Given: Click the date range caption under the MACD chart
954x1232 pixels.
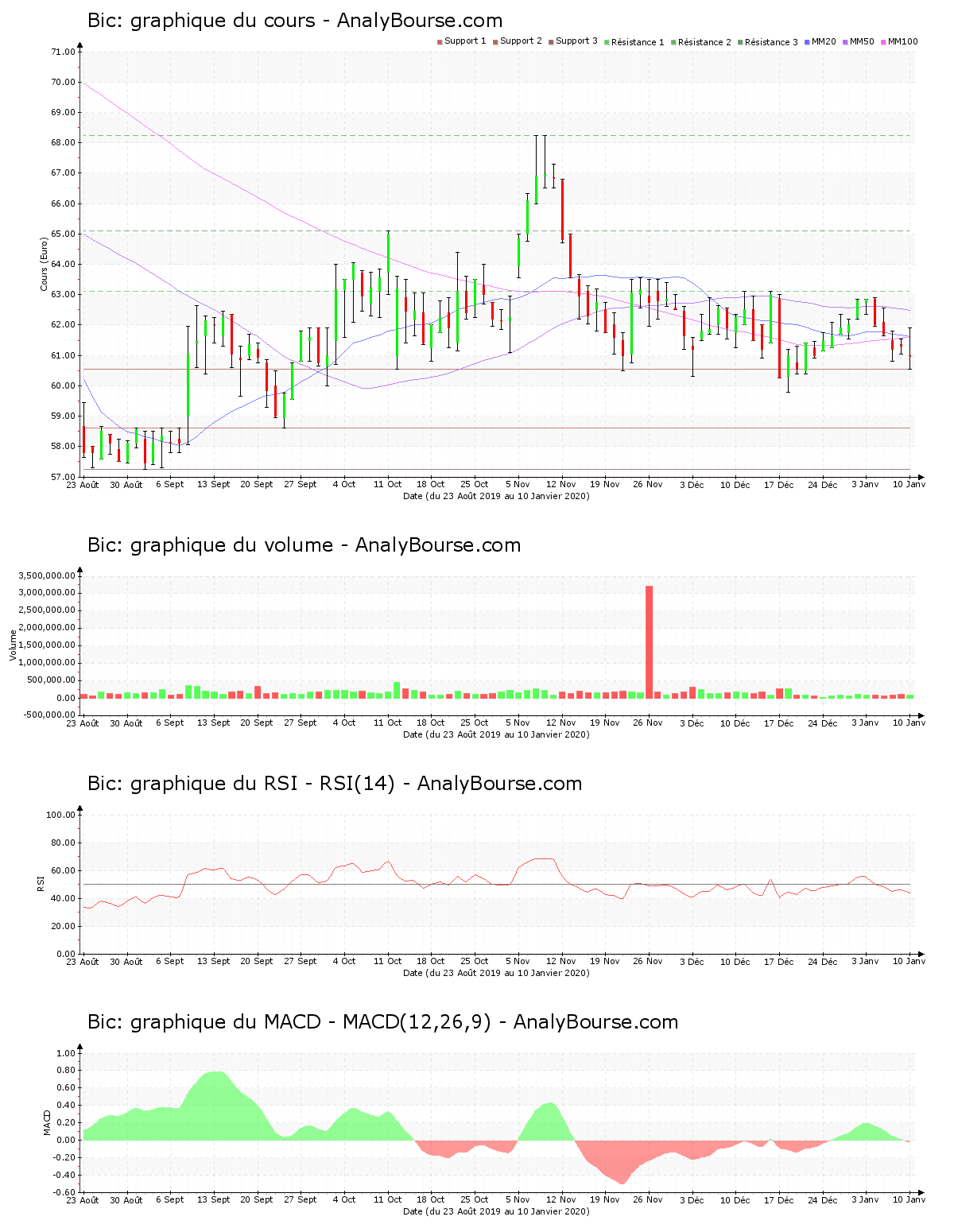Looking at the screenshot, I should pos(496,1211).
